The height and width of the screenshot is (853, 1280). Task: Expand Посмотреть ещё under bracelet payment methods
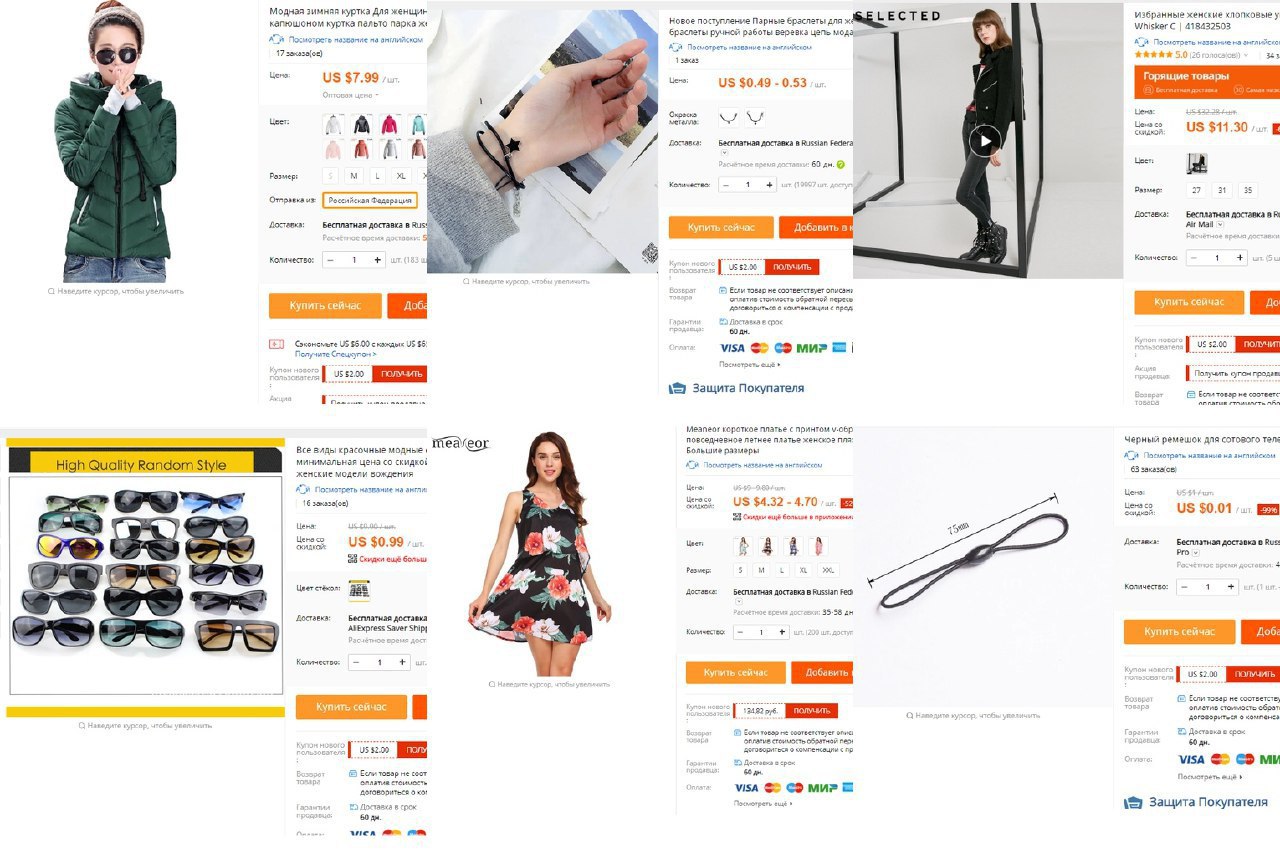[750, 365]
